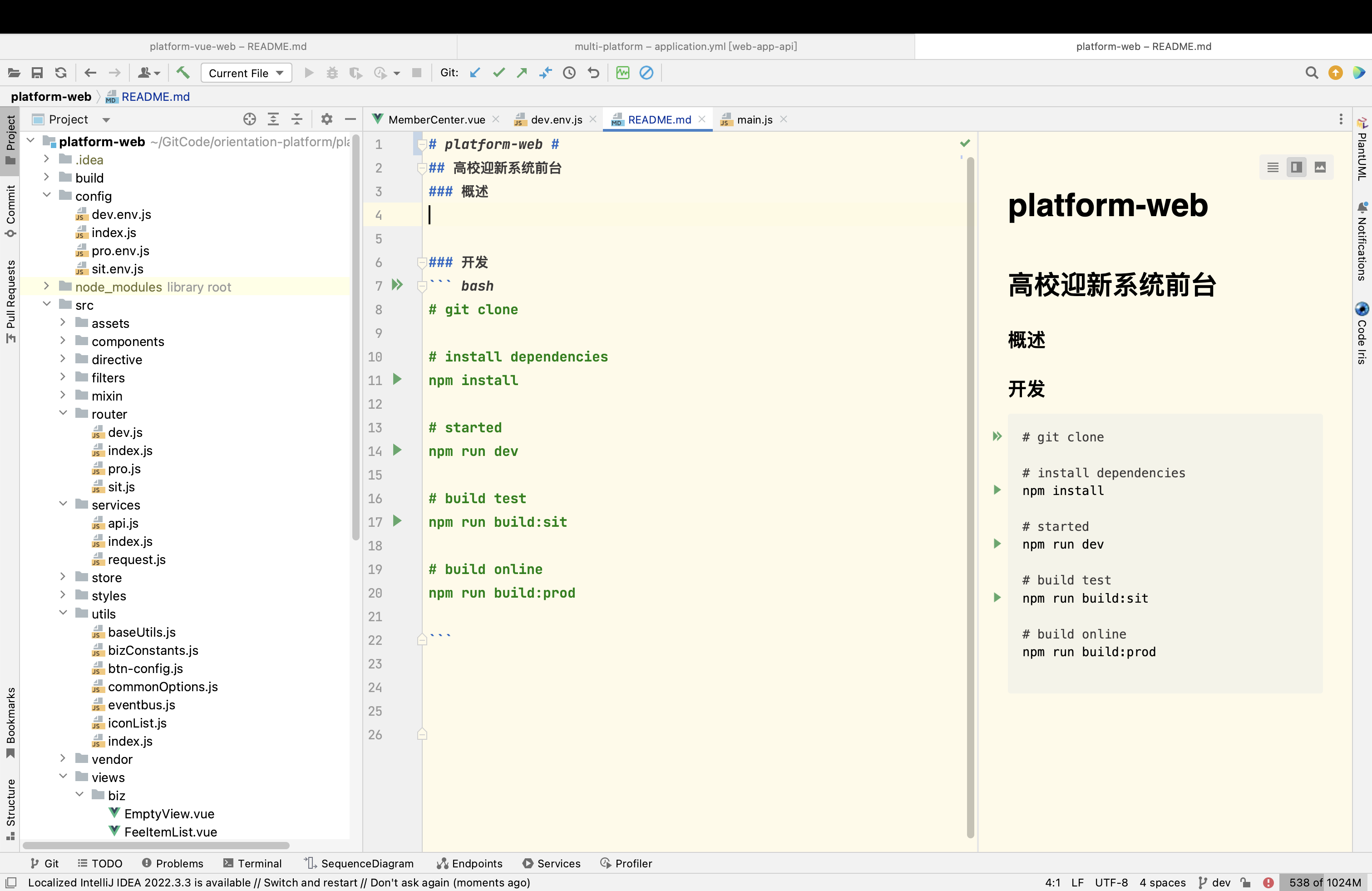Click the project tree horizontal scrollbar

point(156,846)
